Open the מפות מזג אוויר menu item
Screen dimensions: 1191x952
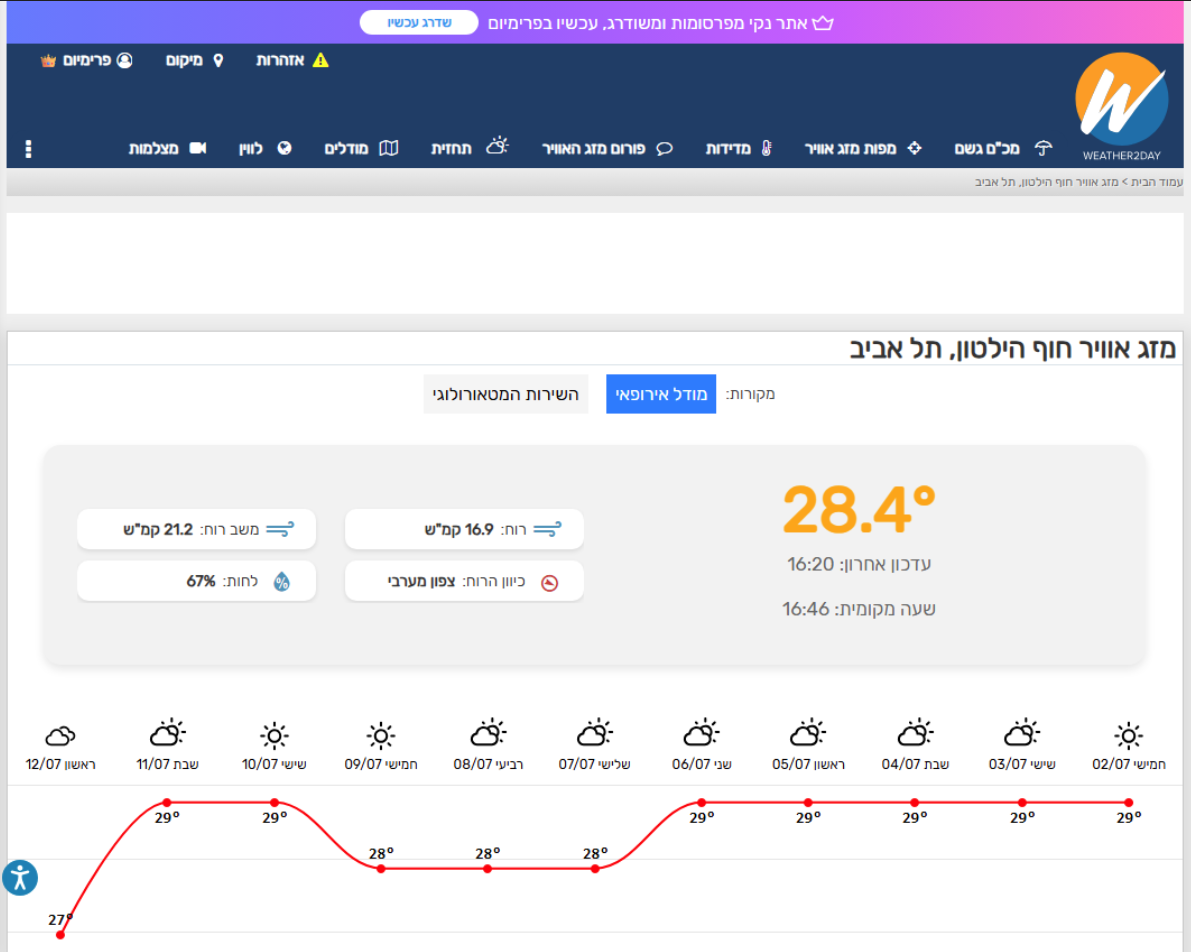851,149
